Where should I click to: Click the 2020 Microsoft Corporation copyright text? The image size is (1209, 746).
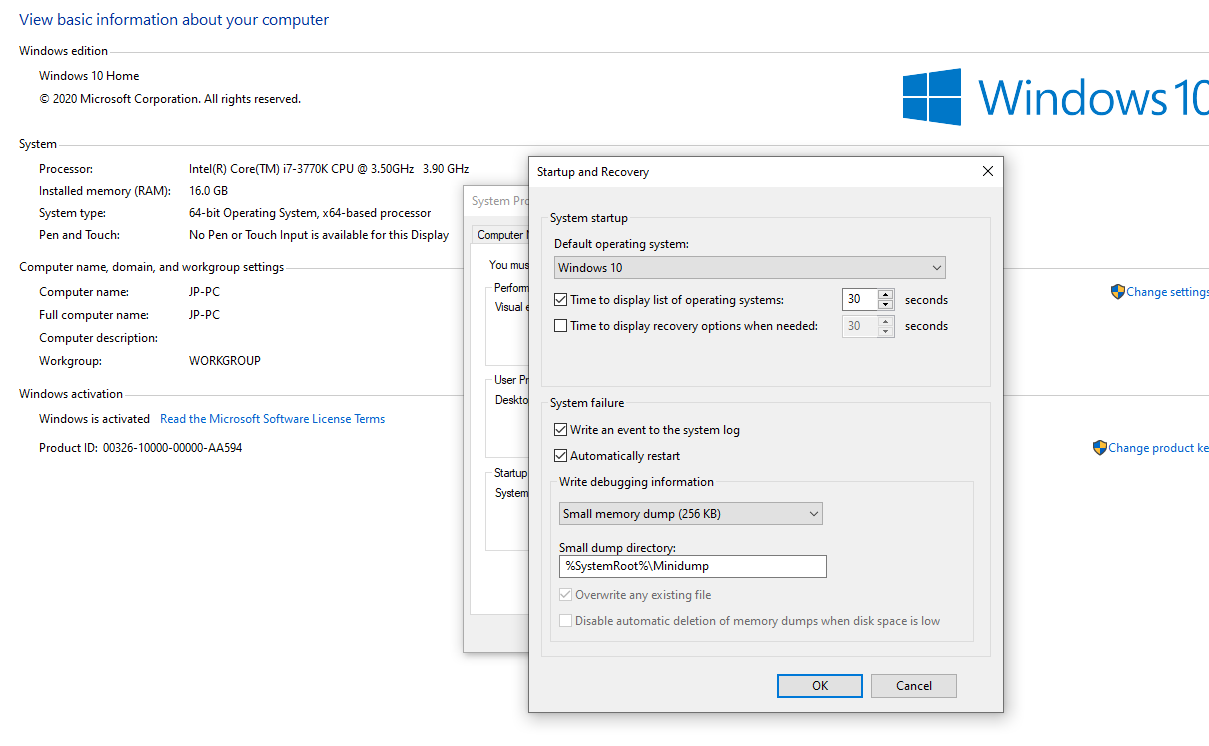(x=170, y=99)
